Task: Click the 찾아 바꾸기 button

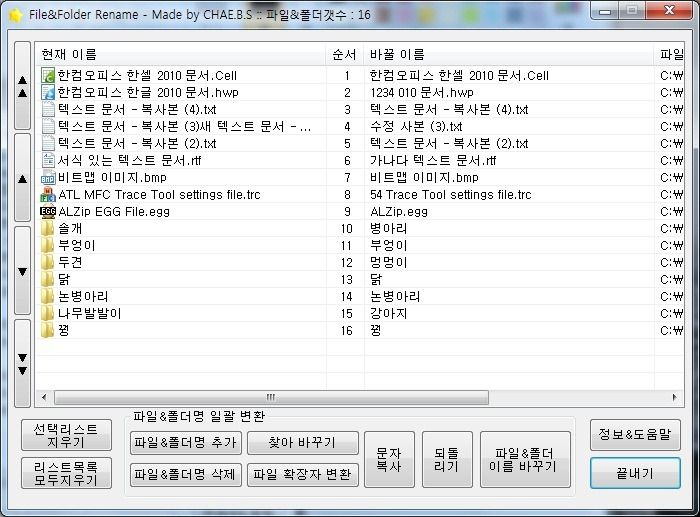Action: click(303, 442)
